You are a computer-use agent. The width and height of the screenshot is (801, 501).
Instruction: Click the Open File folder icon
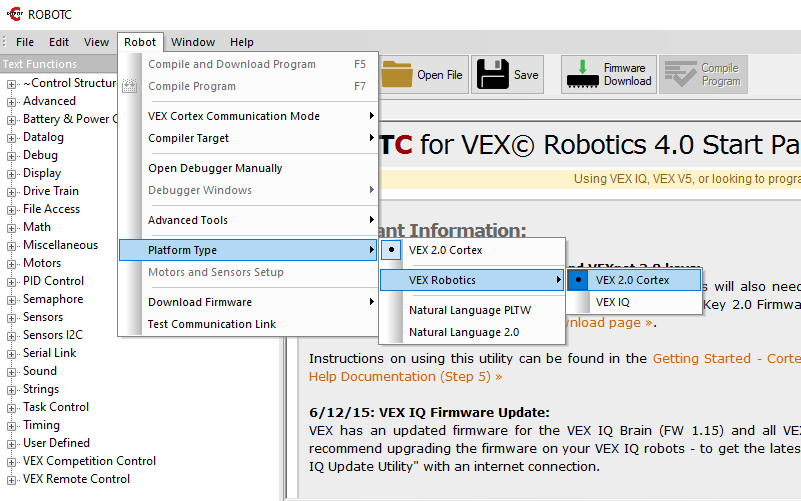(x=396, y=75)
